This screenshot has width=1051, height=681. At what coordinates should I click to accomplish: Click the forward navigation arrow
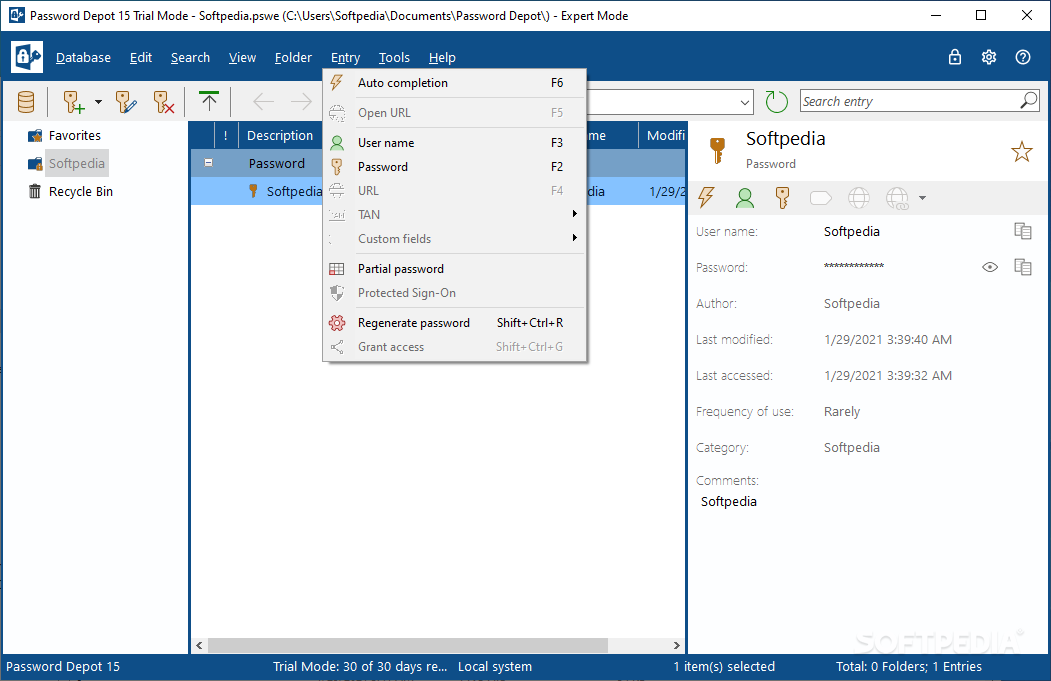(x=302, y=102)
